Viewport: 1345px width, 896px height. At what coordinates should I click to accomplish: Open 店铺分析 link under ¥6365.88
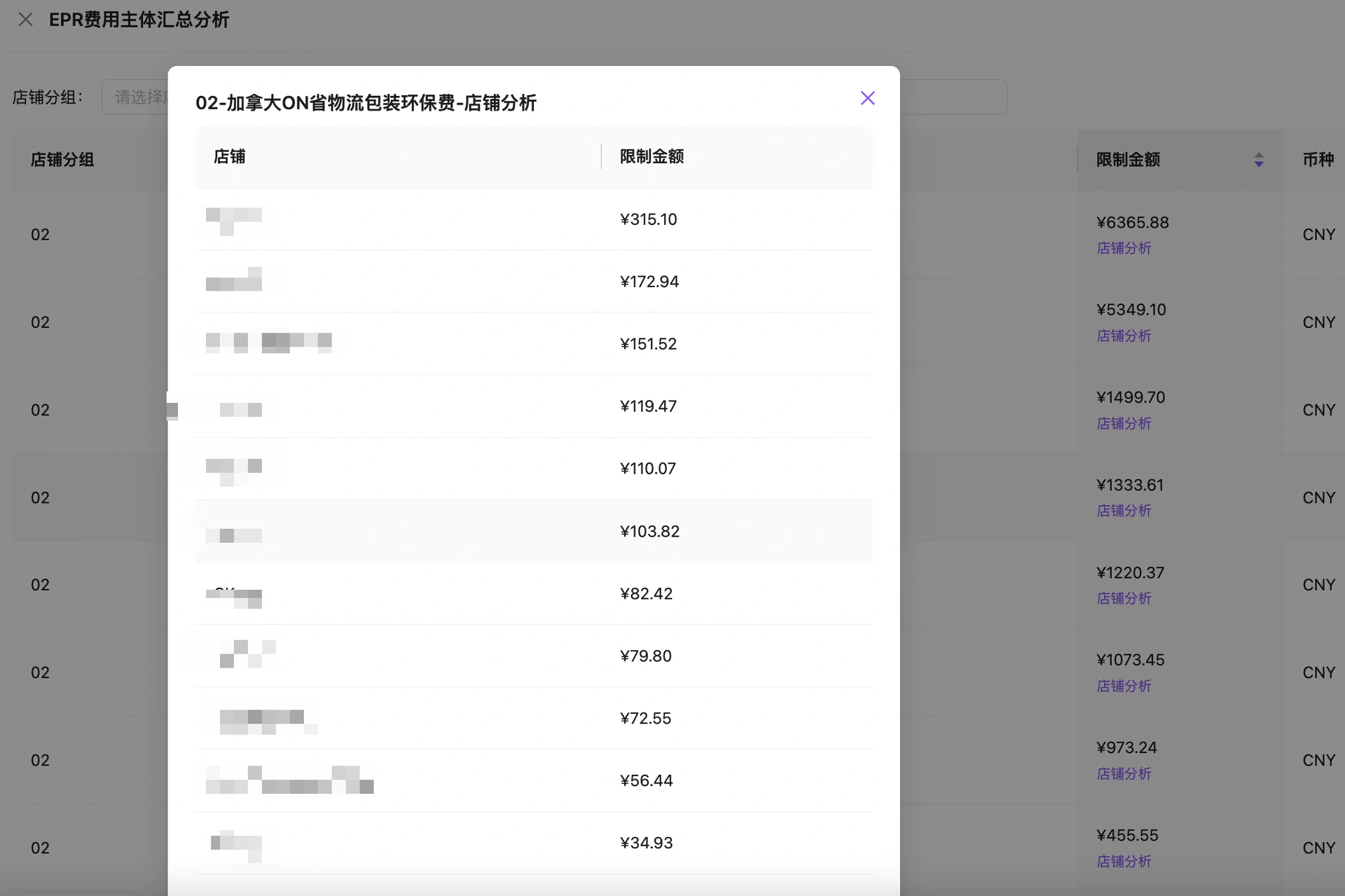click(1124, 248)
